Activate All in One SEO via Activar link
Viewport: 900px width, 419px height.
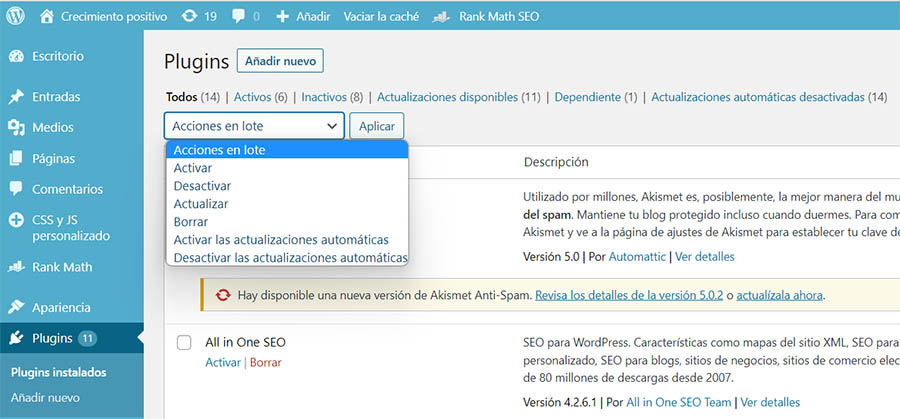tap(222, 362)
